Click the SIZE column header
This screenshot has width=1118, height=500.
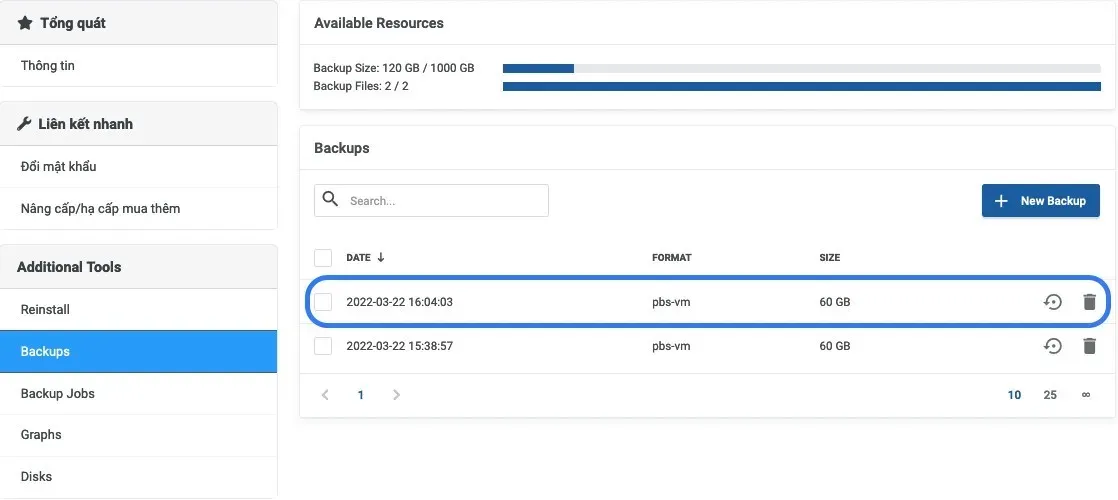[x=830, y=257]
